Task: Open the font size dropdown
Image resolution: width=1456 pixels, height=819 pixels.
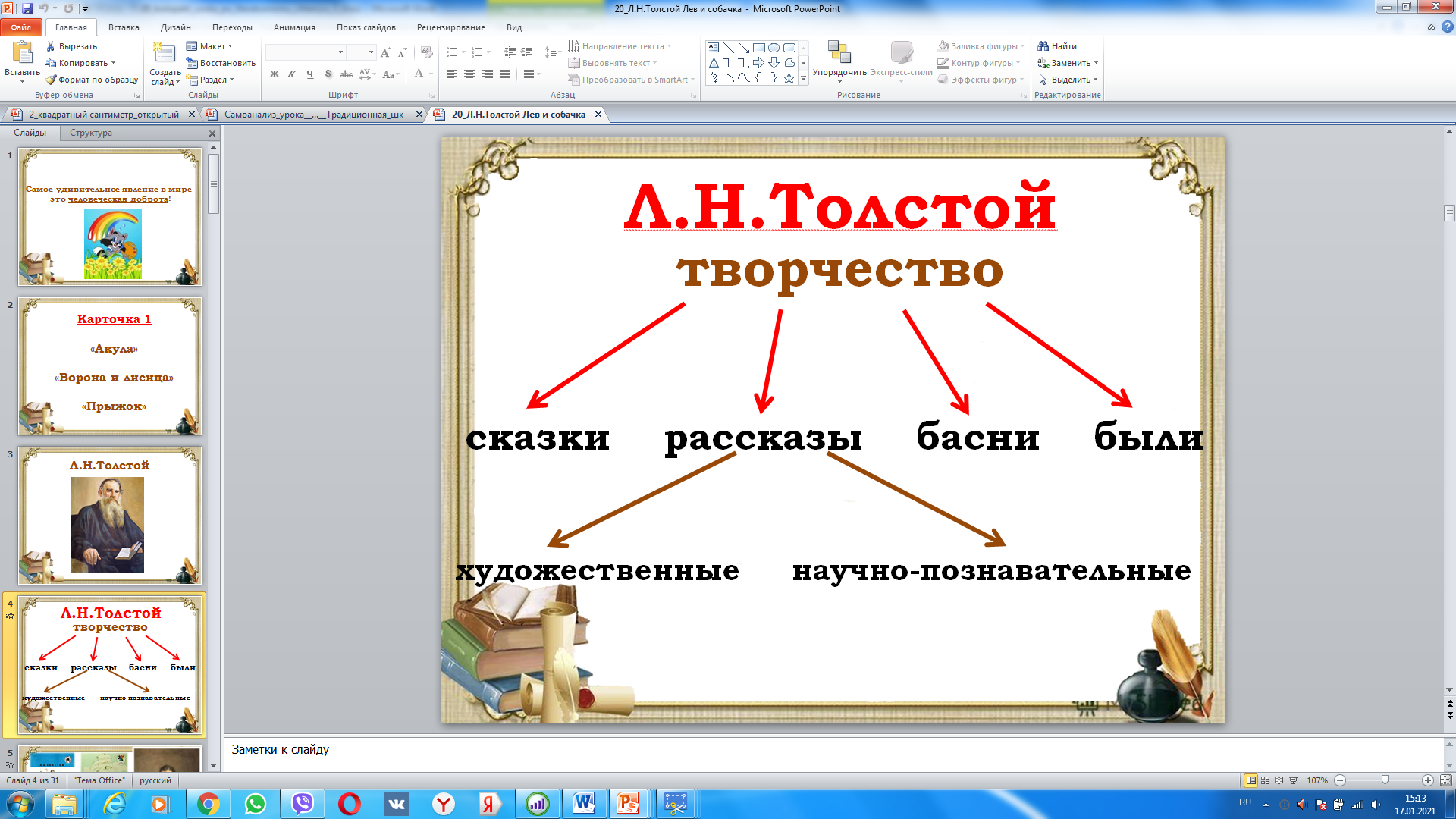Action: 371,52
